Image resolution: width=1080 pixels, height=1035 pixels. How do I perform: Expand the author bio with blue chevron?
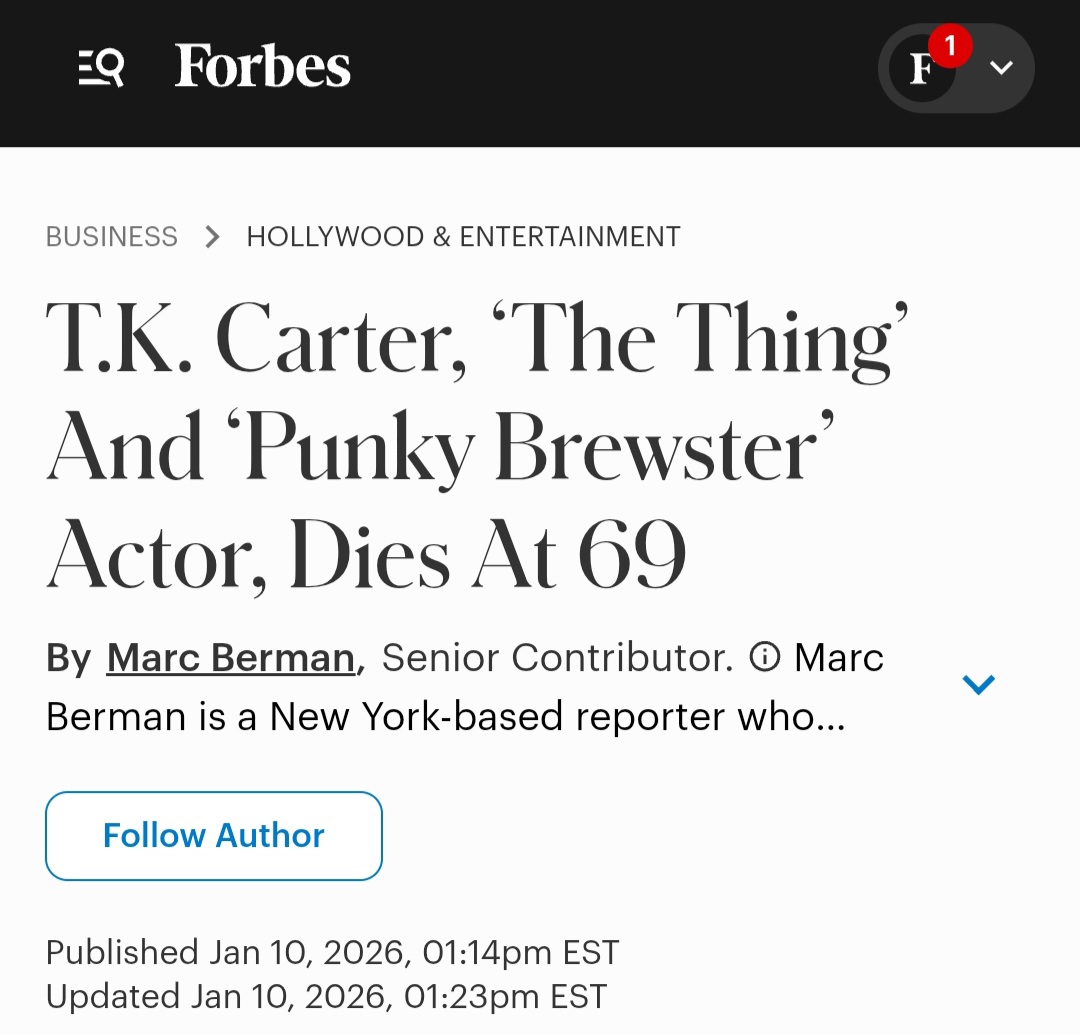coord(978,685)
